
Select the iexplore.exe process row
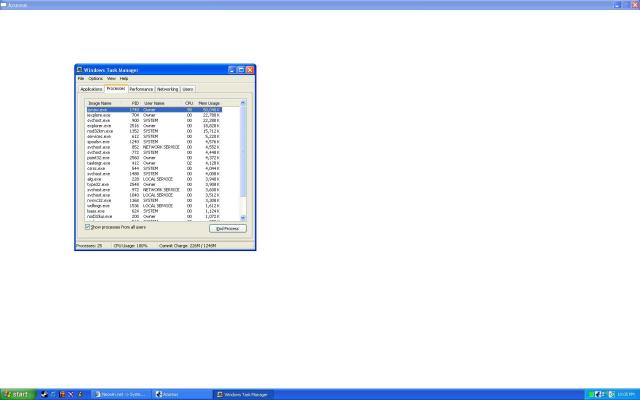pos(154,115)
